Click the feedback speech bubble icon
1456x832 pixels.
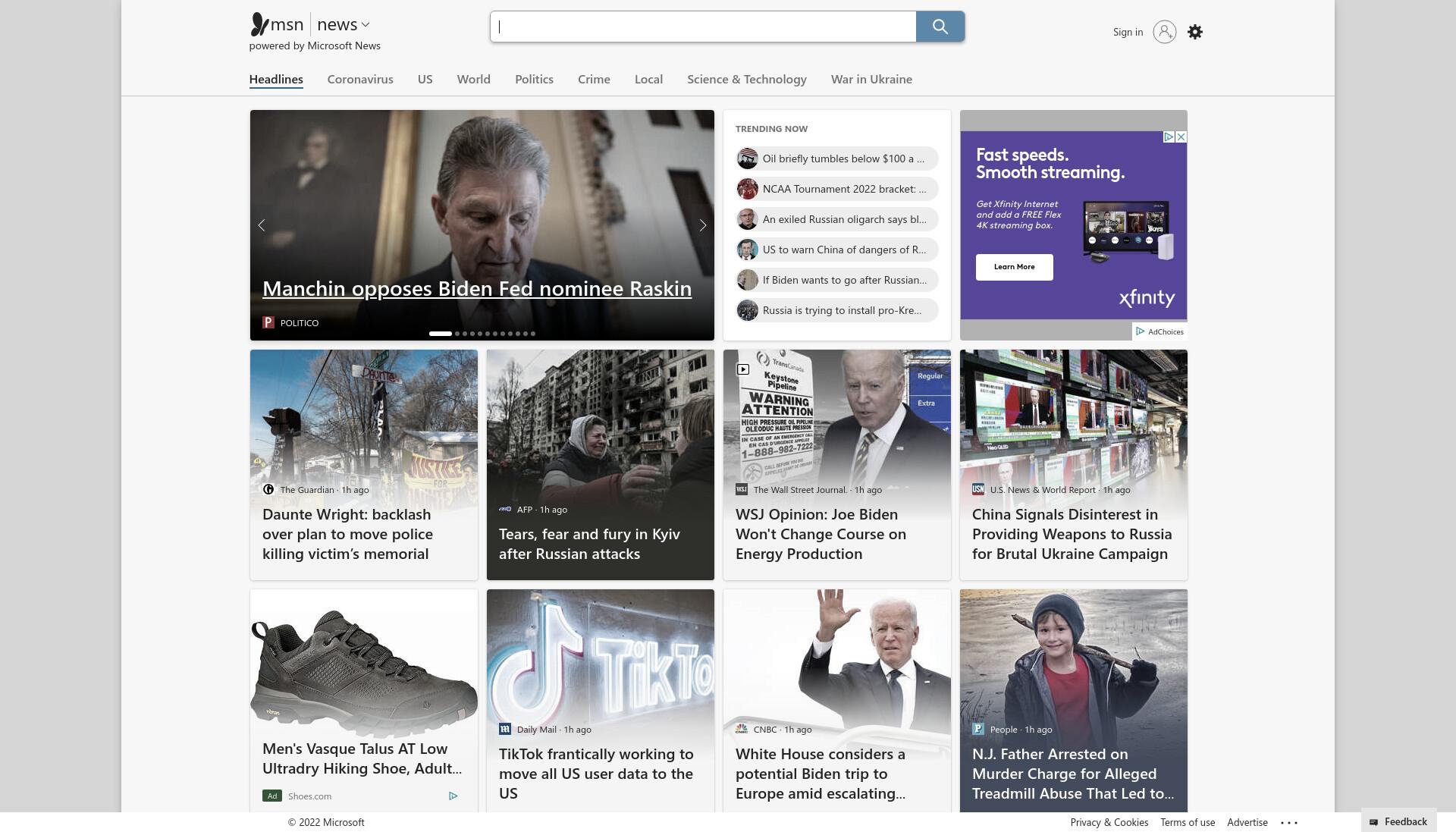point(1373,822)
